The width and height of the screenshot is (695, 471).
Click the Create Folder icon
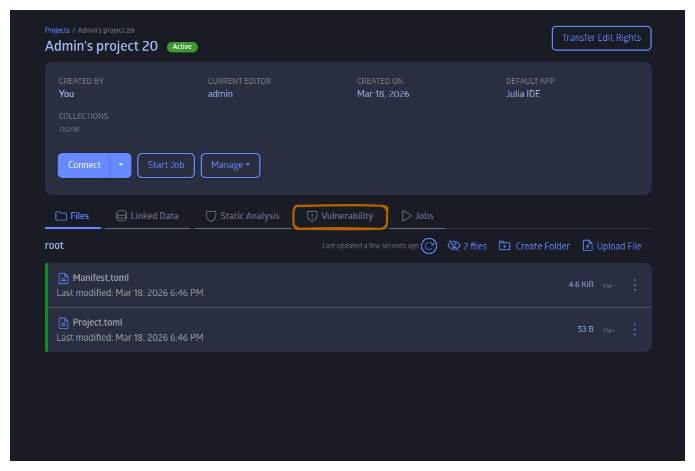coord(504,245)
